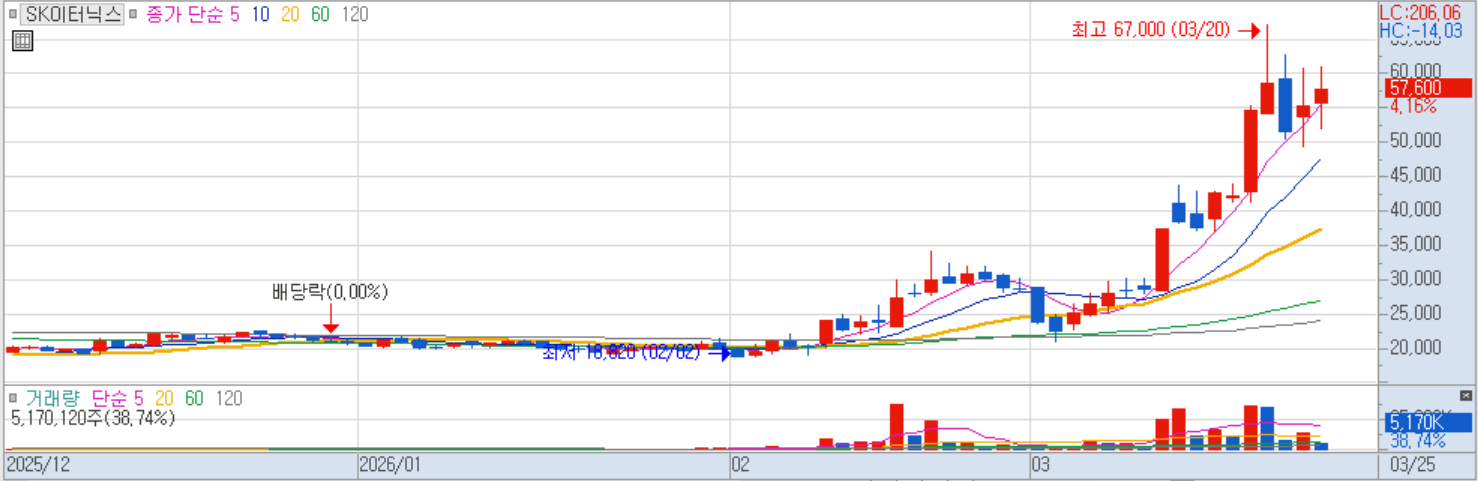Click the red 57,600 current price tag

(x=1414, y=88)
